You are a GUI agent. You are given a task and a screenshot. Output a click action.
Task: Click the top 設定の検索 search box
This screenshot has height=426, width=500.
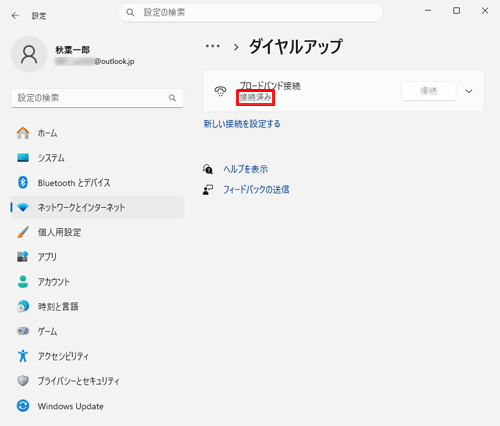pos(251,13)
